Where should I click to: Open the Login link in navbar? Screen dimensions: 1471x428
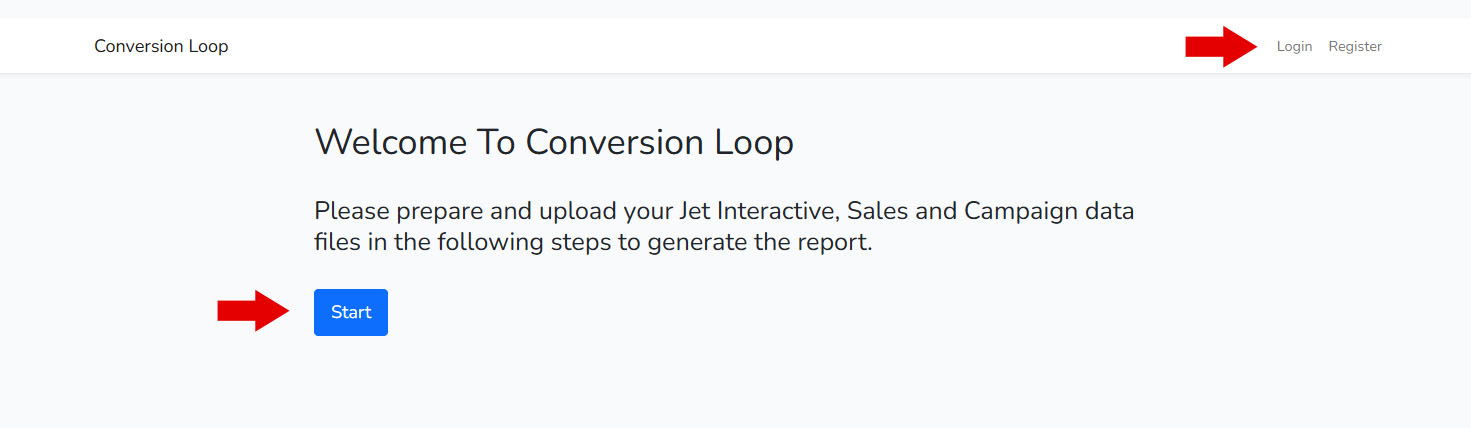click(x=1294, y=46)
